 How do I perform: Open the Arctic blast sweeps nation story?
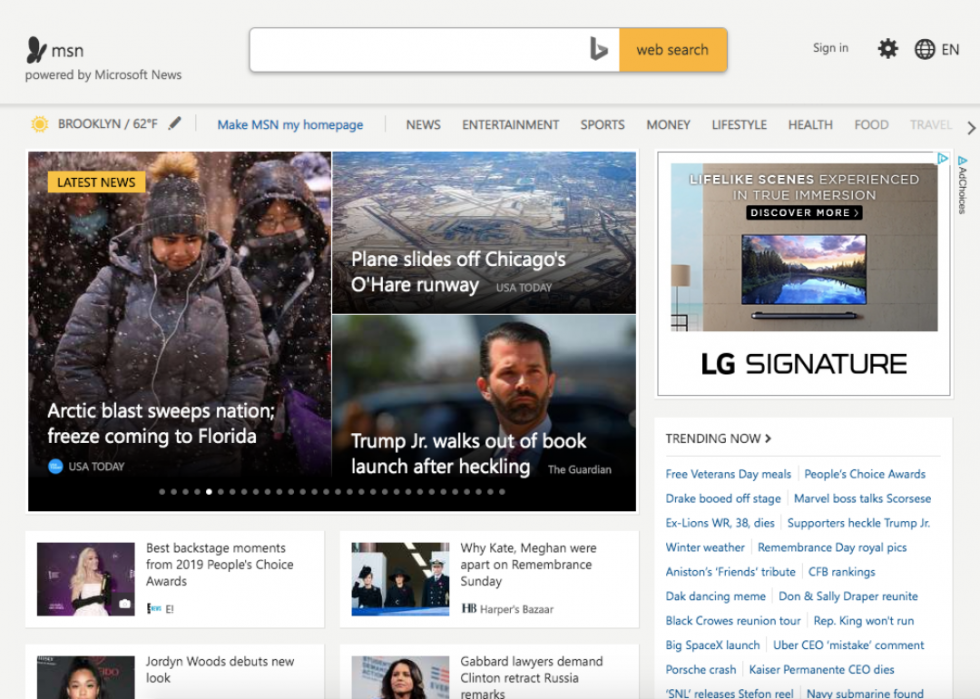click(x=161, y=423)
